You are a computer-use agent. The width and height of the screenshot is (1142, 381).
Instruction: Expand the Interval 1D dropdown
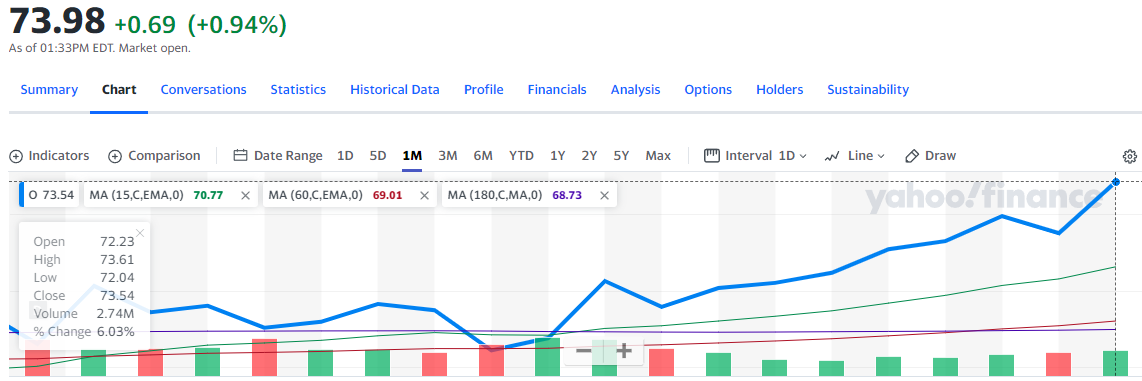tap(755, 156)
